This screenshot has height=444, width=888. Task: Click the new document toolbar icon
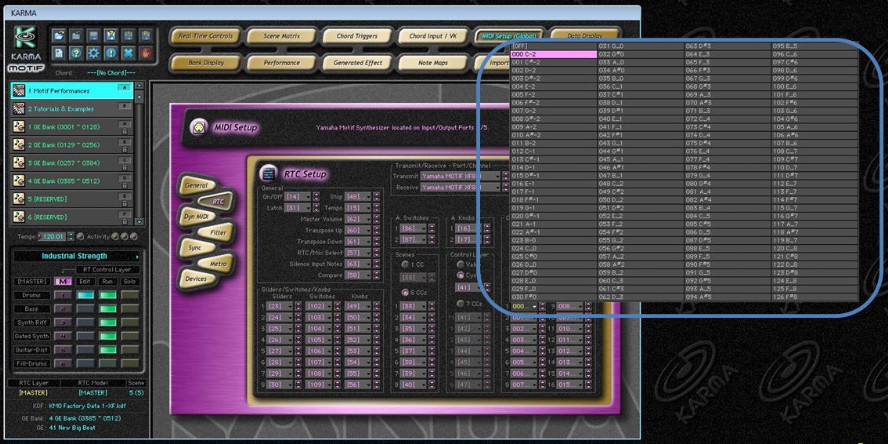pyautogui.click(x=58, y=53)
